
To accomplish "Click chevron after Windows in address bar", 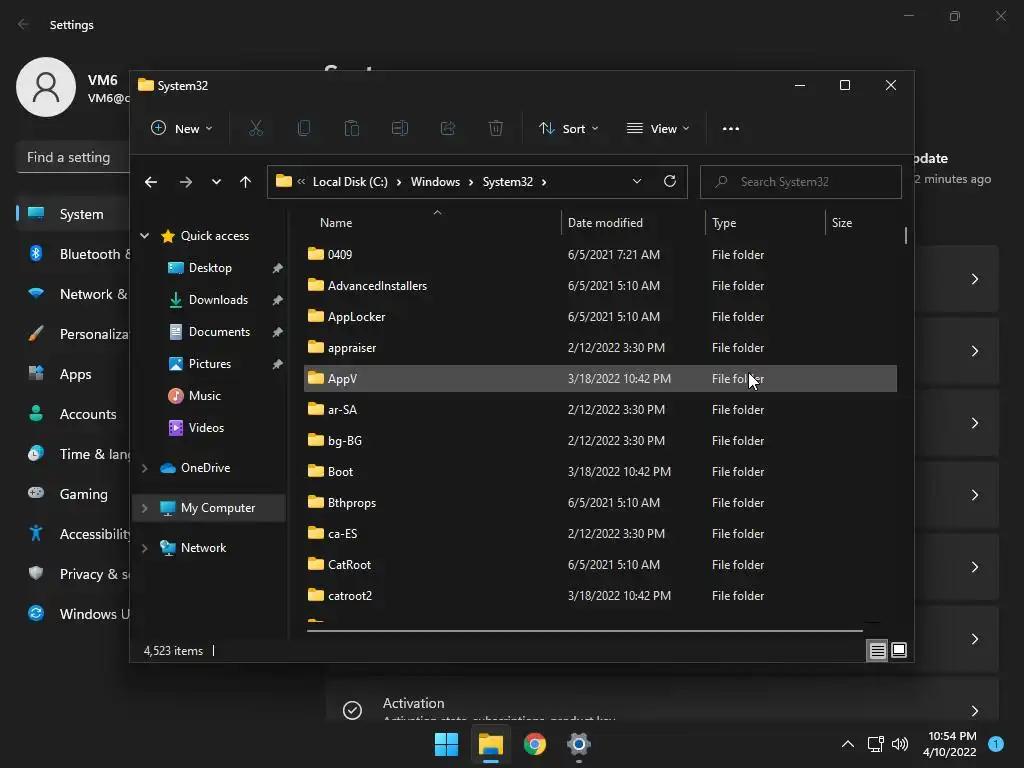I will tap(471, 182).
